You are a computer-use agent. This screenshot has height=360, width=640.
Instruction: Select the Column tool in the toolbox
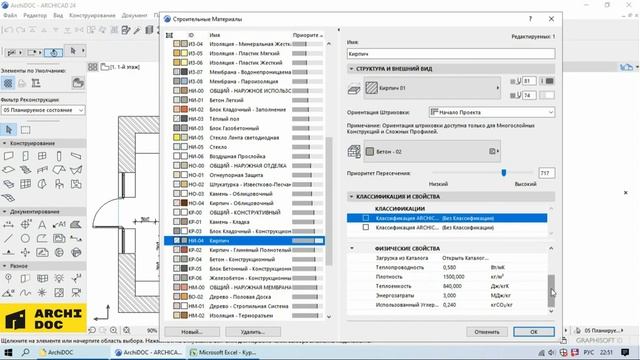59,156
